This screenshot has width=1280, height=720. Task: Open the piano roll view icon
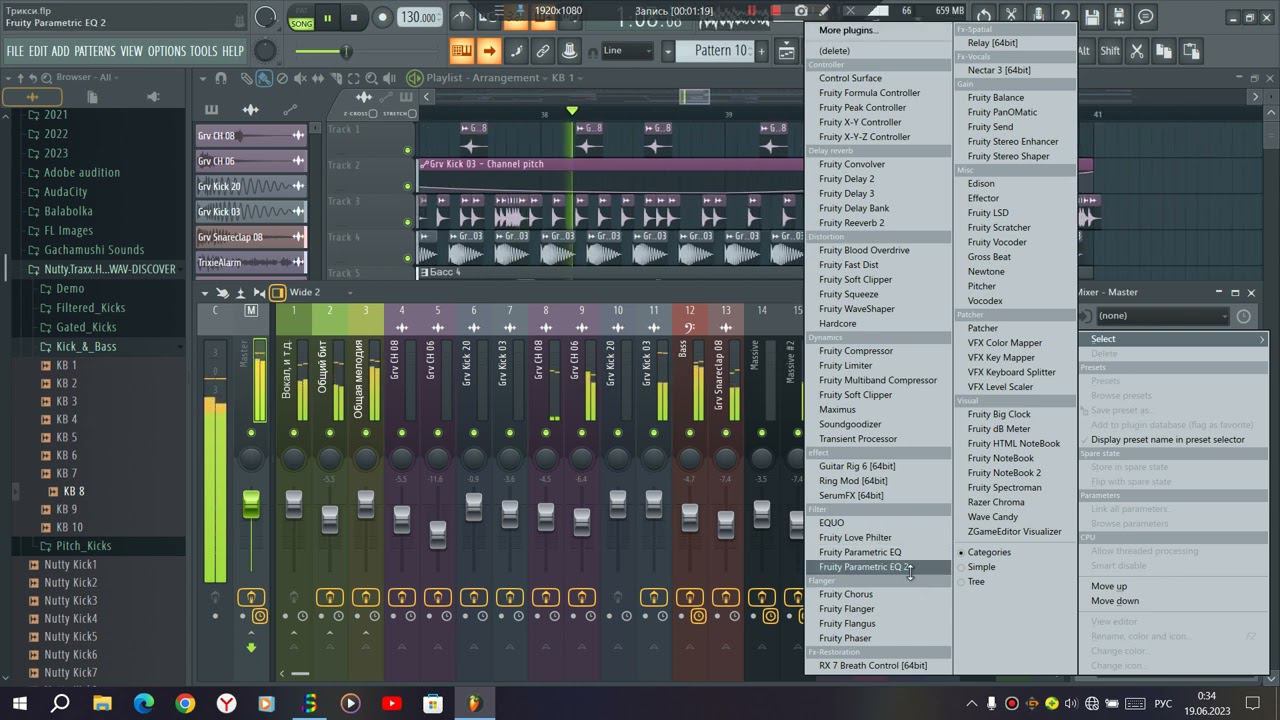point(461,50)
